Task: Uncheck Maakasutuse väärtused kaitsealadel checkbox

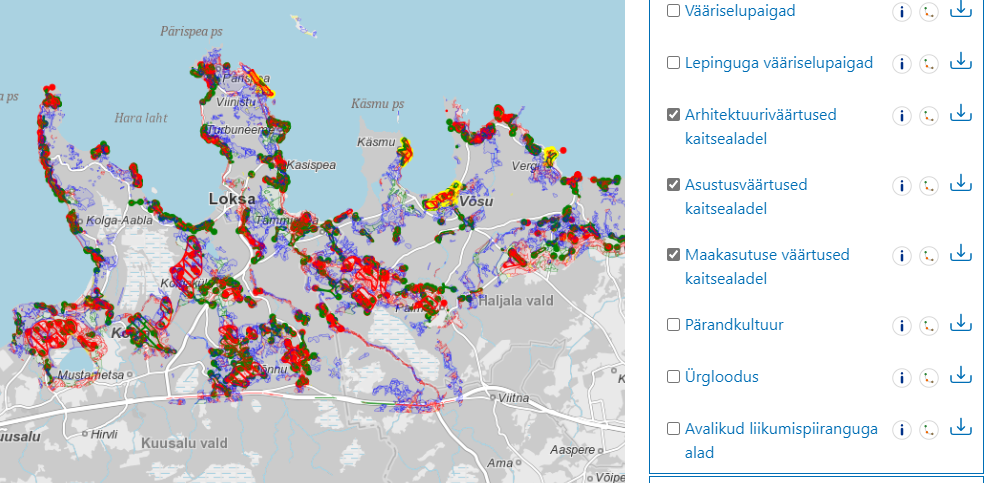Action: pyautogui.click(x=673, y=255)
